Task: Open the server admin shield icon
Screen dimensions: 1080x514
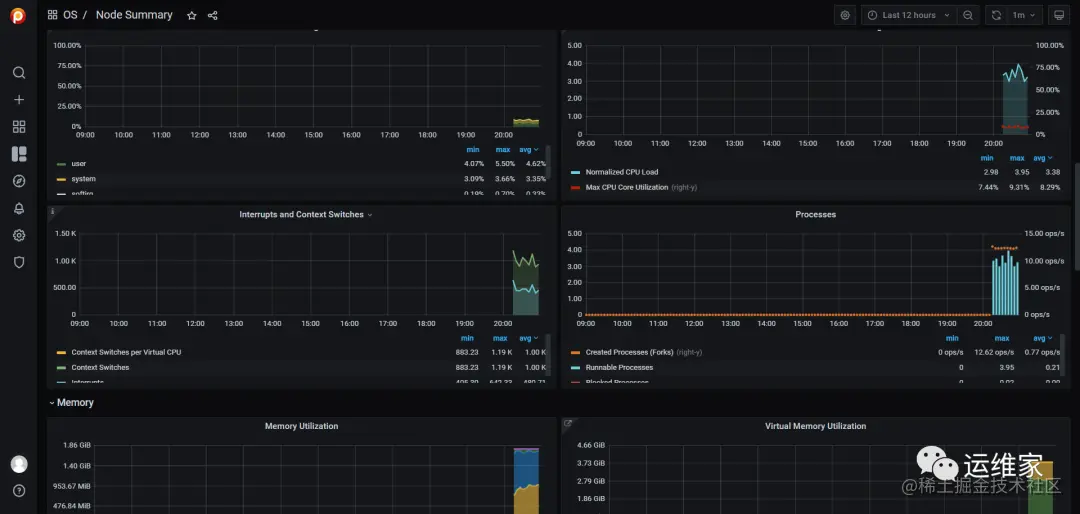Action: point(19,263)
